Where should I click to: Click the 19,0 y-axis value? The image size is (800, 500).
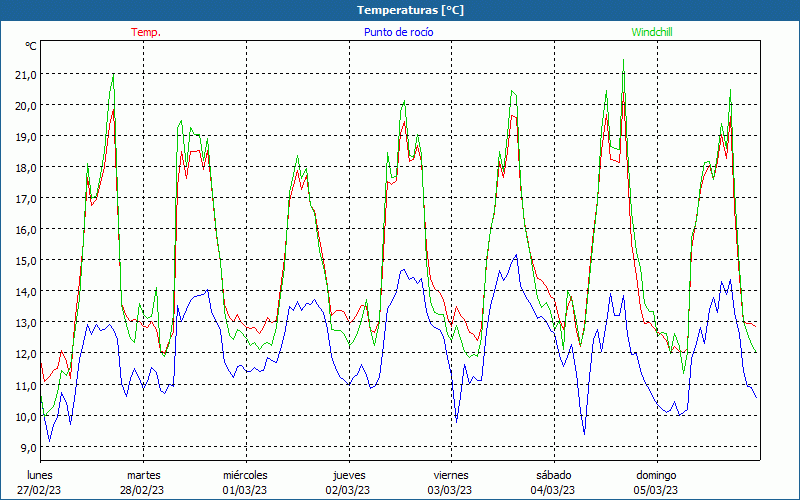(x=26, y=137)
